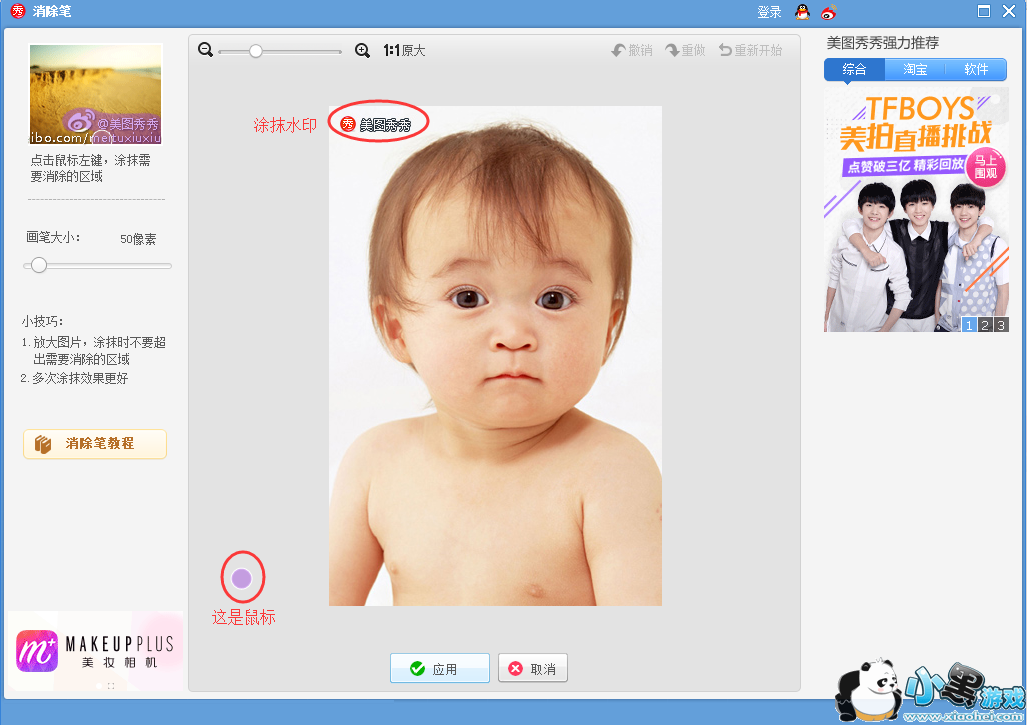1027x725 pixels.
Task: Open the 登录 login link
Action: pos(769,12)
